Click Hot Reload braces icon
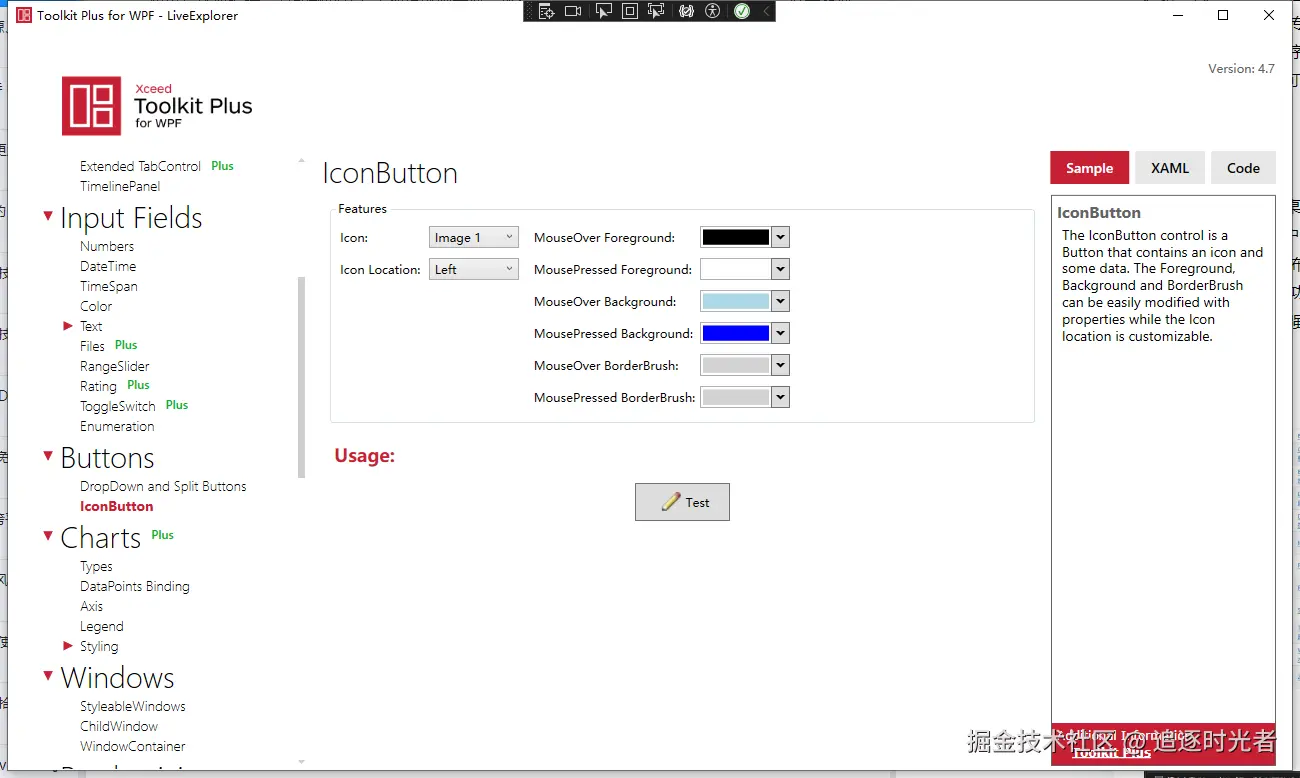The height and width of the screenshot is (778, 1300). click(686, 11)
